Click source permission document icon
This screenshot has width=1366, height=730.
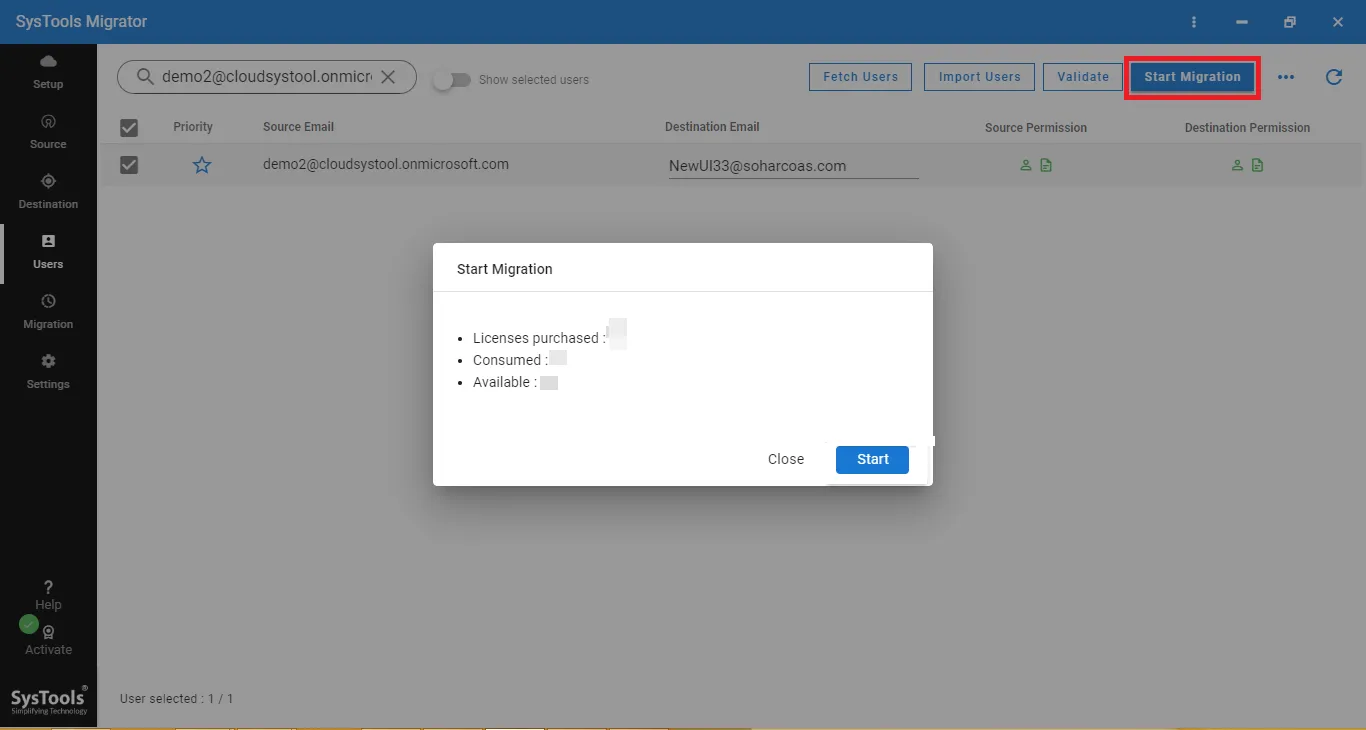[x=1046, y=166]
